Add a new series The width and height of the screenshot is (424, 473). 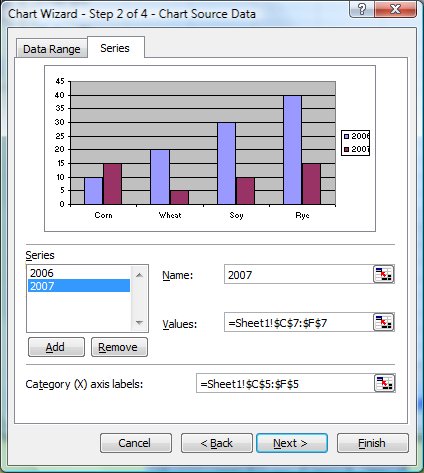click(56, 347)
